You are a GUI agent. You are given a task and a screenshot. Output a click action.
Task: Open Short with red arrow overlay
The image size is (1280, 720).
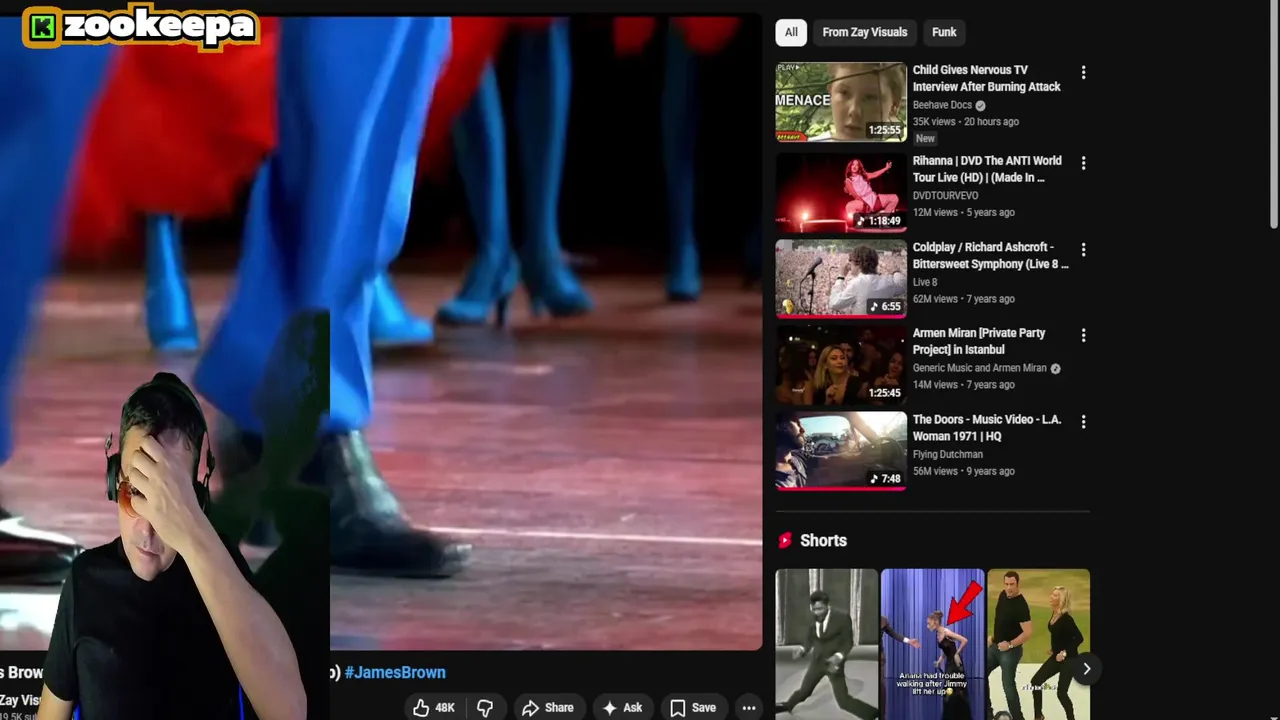933,644
